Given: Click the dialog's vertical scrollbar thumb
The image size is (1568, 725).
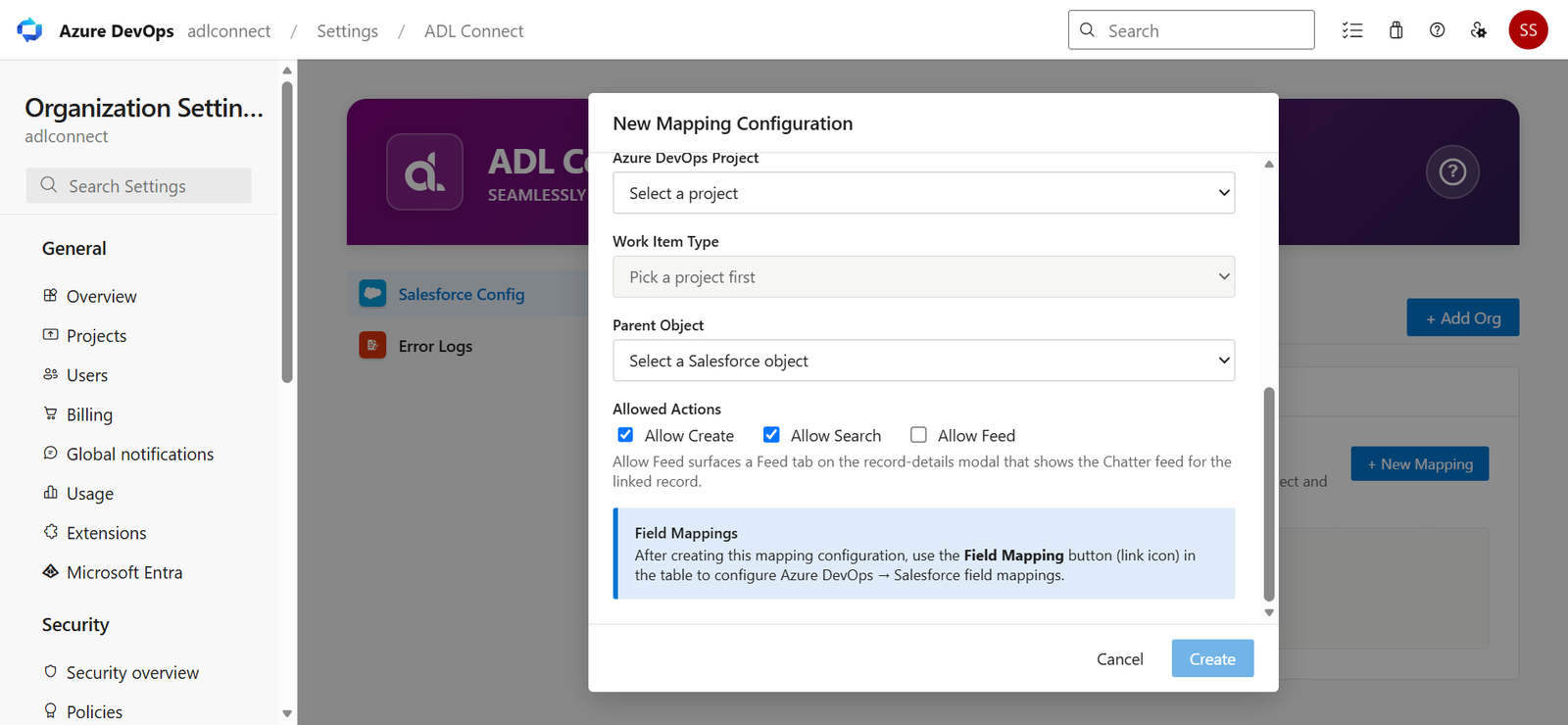Looking at the screenshot, I should (1269, 494).
